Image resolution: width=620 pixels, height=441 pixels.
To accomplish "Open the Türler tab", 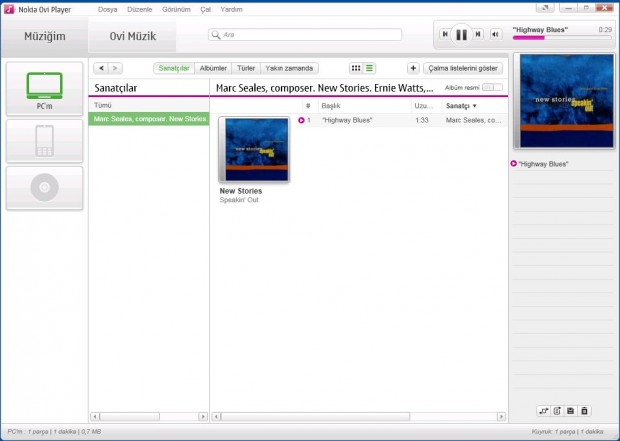I will [246, 68].
